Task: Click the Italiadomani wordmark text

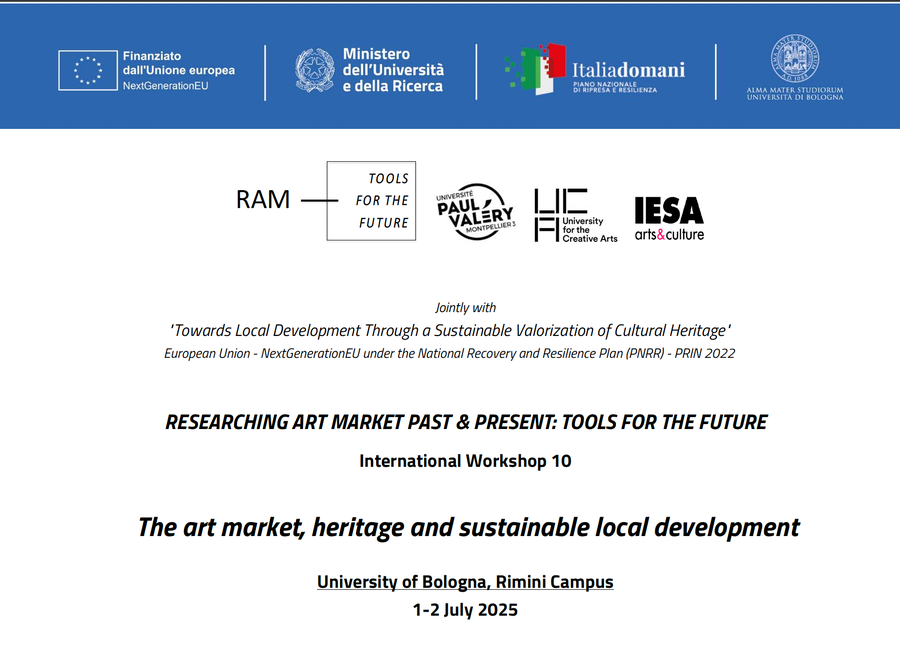Action: point(628,70)
